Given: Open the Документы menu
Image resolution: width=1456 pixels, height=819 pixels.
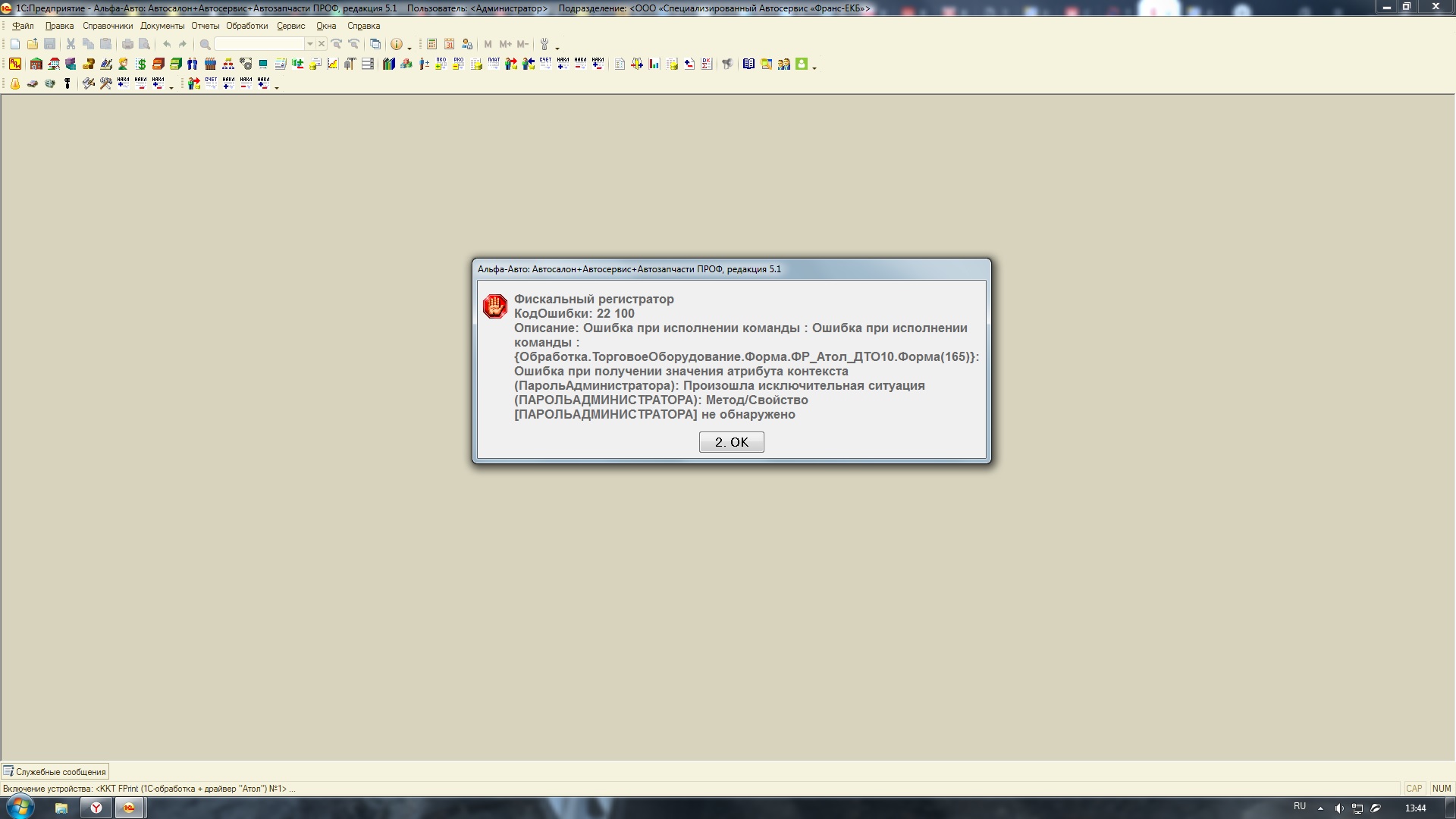Looking at the screenshot, I should [x=162, y=26].
